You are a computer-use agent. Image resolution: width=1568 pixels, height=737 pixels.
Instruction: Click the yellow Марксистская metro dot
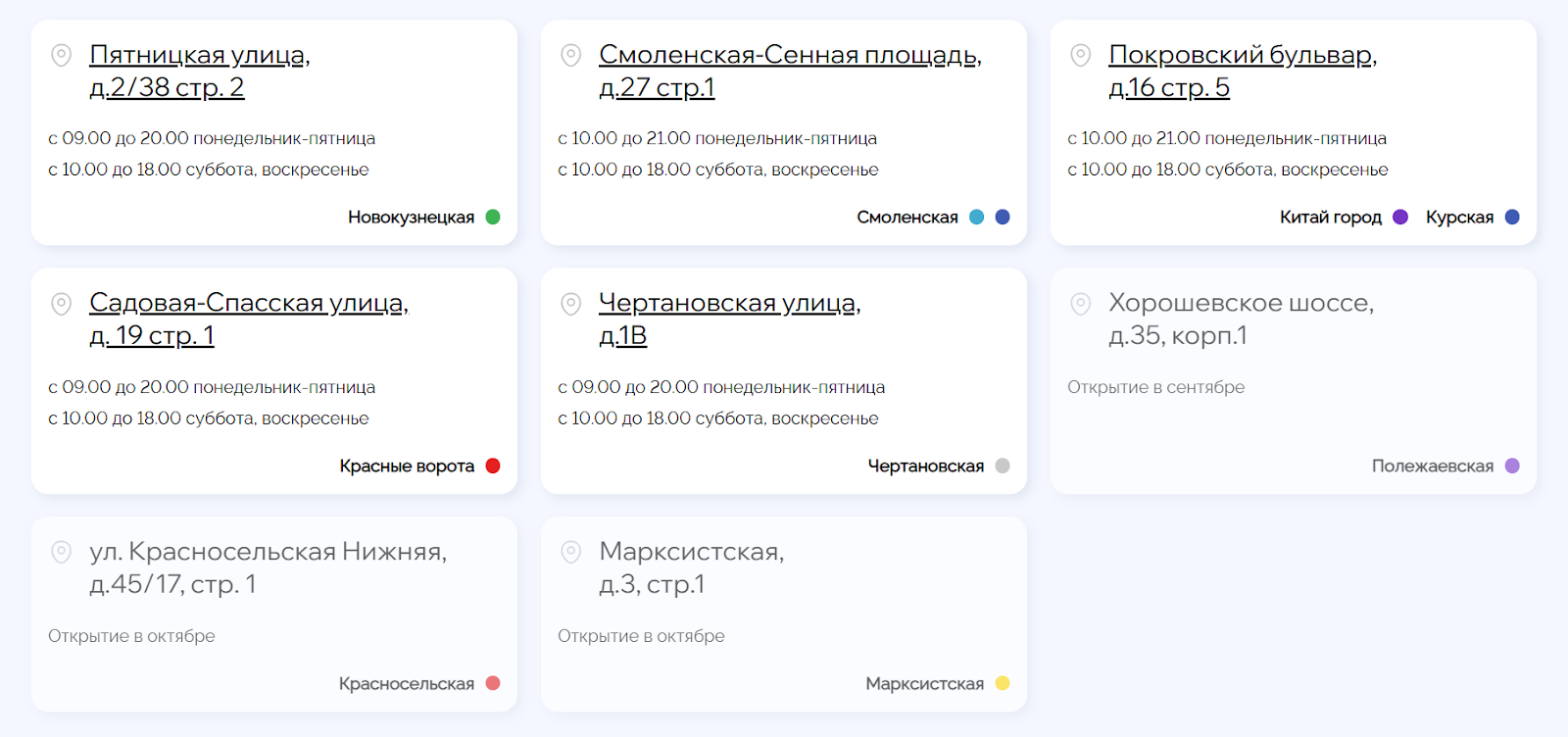pos(1003,684)
